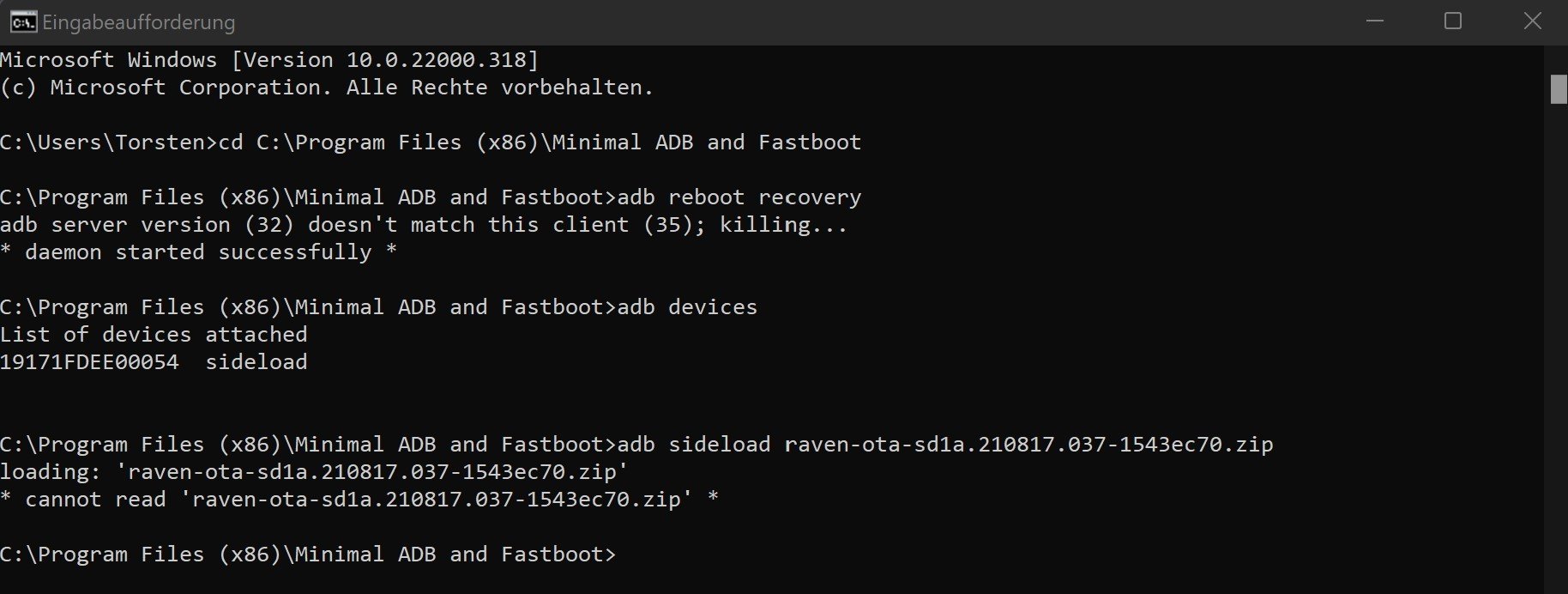The width and height of the screenshot is (1568, 594).
Task: Click the 'loading:' output line
Action: 314,472
